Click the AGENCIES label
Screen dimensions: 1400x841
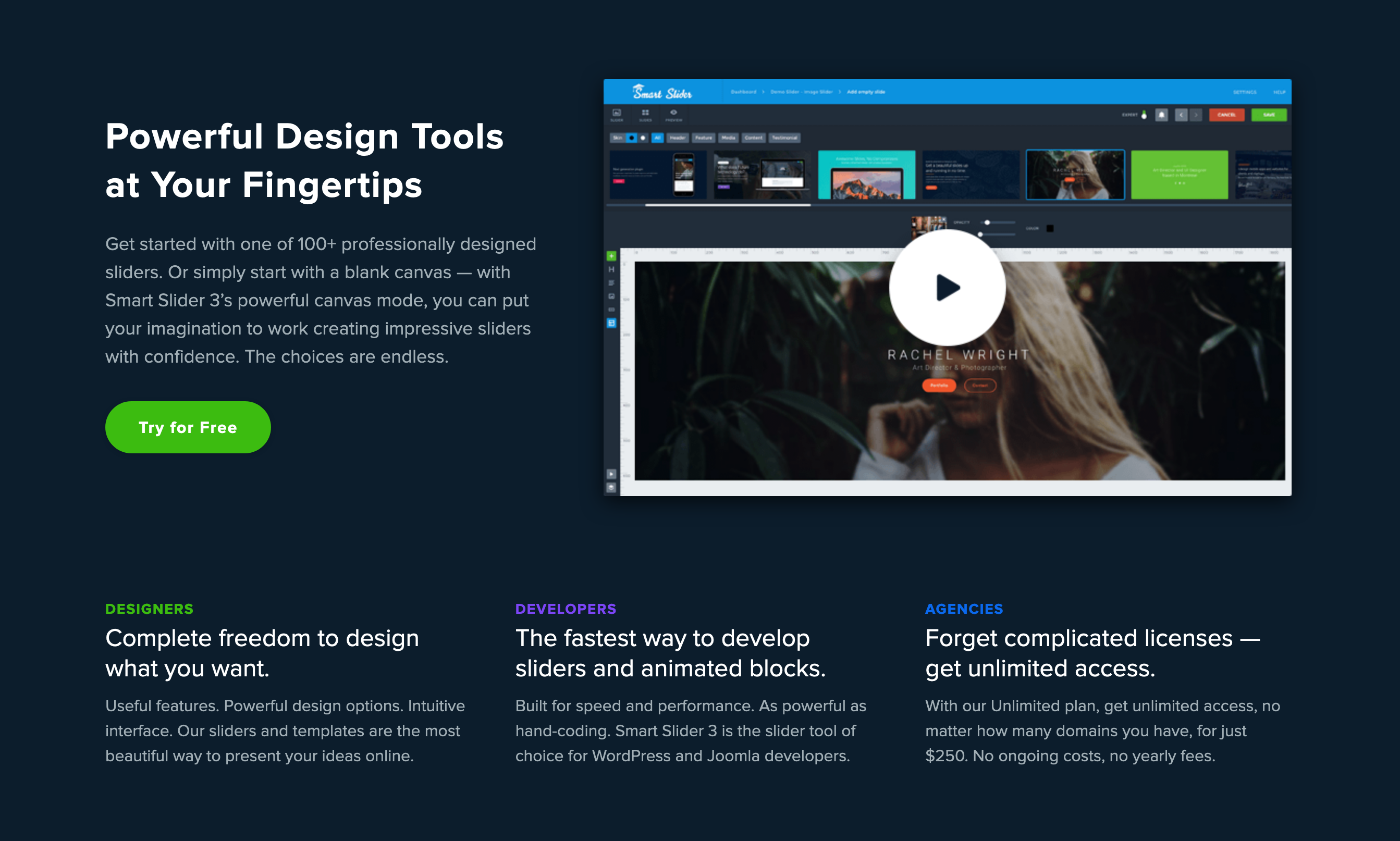(964, 609)
